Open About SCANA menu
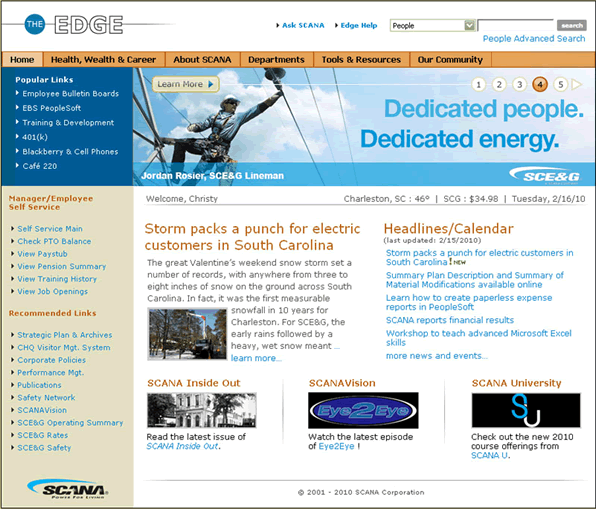This screenshot has height=509, width=596. pyautogui.click(x=202, y=60)
